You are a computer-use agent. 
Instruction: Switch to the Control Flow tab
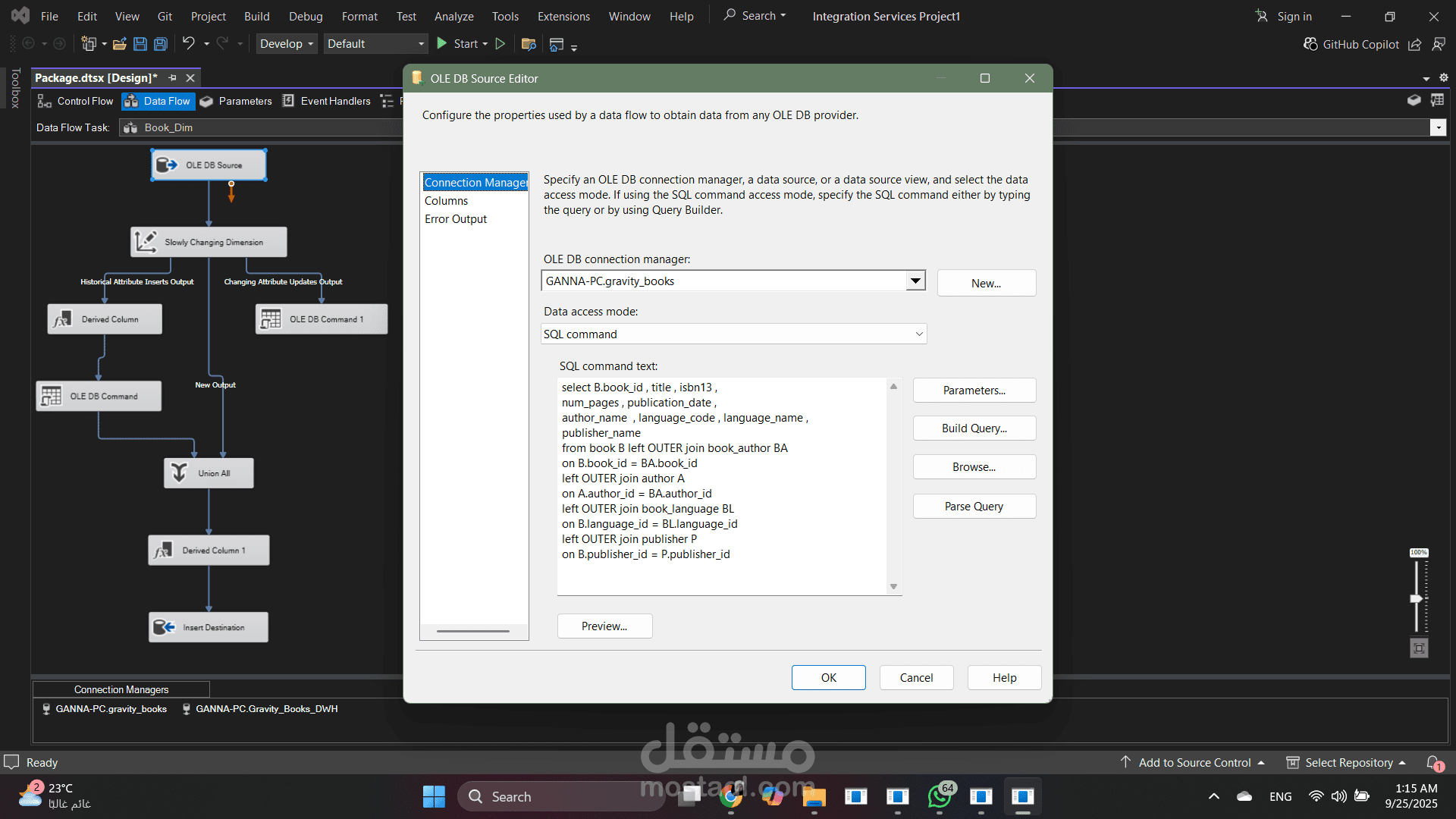click(x=76, y=101)
